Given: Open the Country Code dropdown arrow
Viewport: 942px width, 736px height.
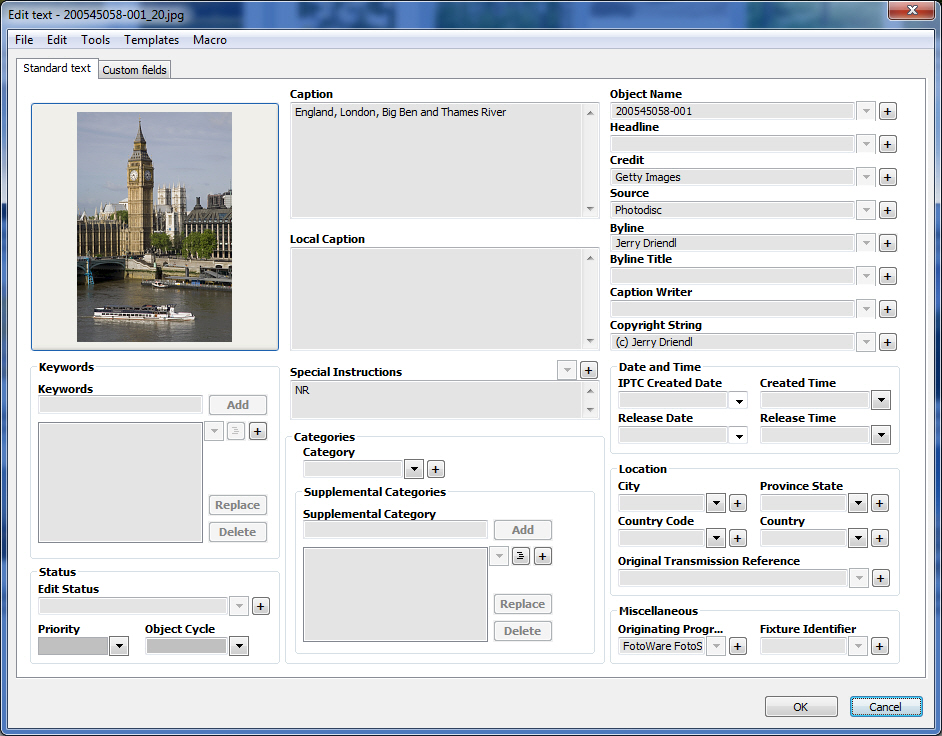Looking at the screenshot, I should pyautogui.click(x=716, y=538).
